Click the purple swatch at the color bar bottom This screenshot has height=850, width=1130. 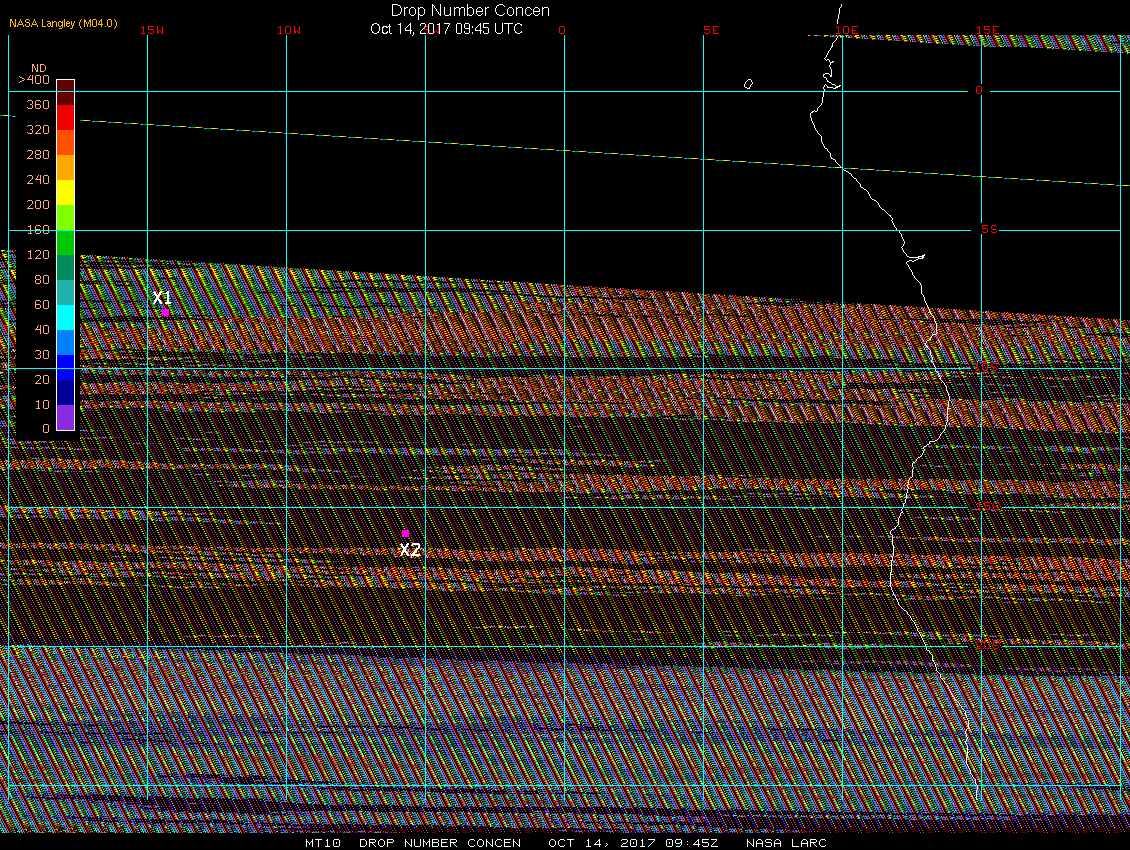tap(65, 417)
